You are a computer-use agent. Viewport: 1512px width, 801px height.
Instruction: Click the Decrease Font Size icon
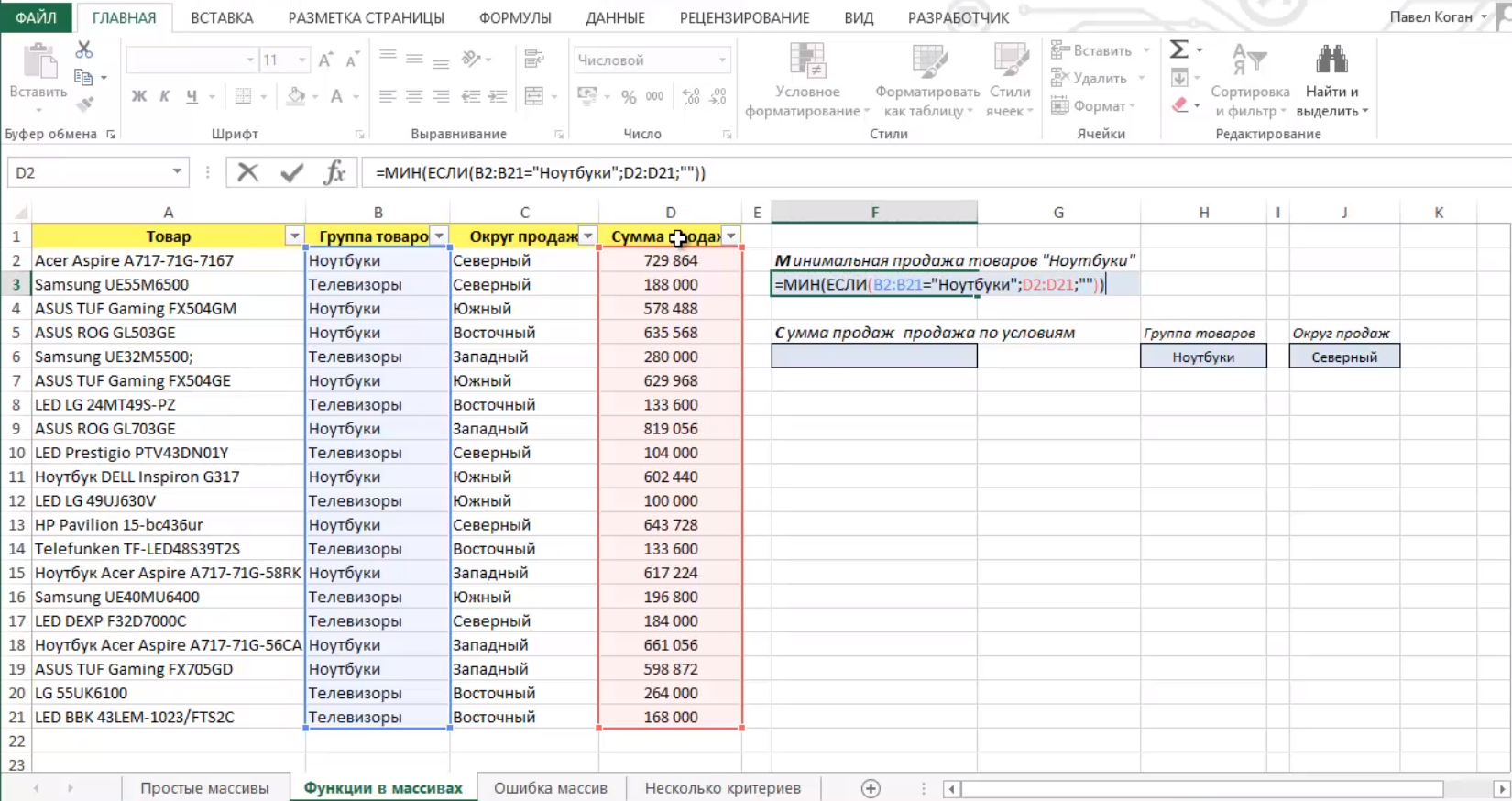[x=352, y=60]
